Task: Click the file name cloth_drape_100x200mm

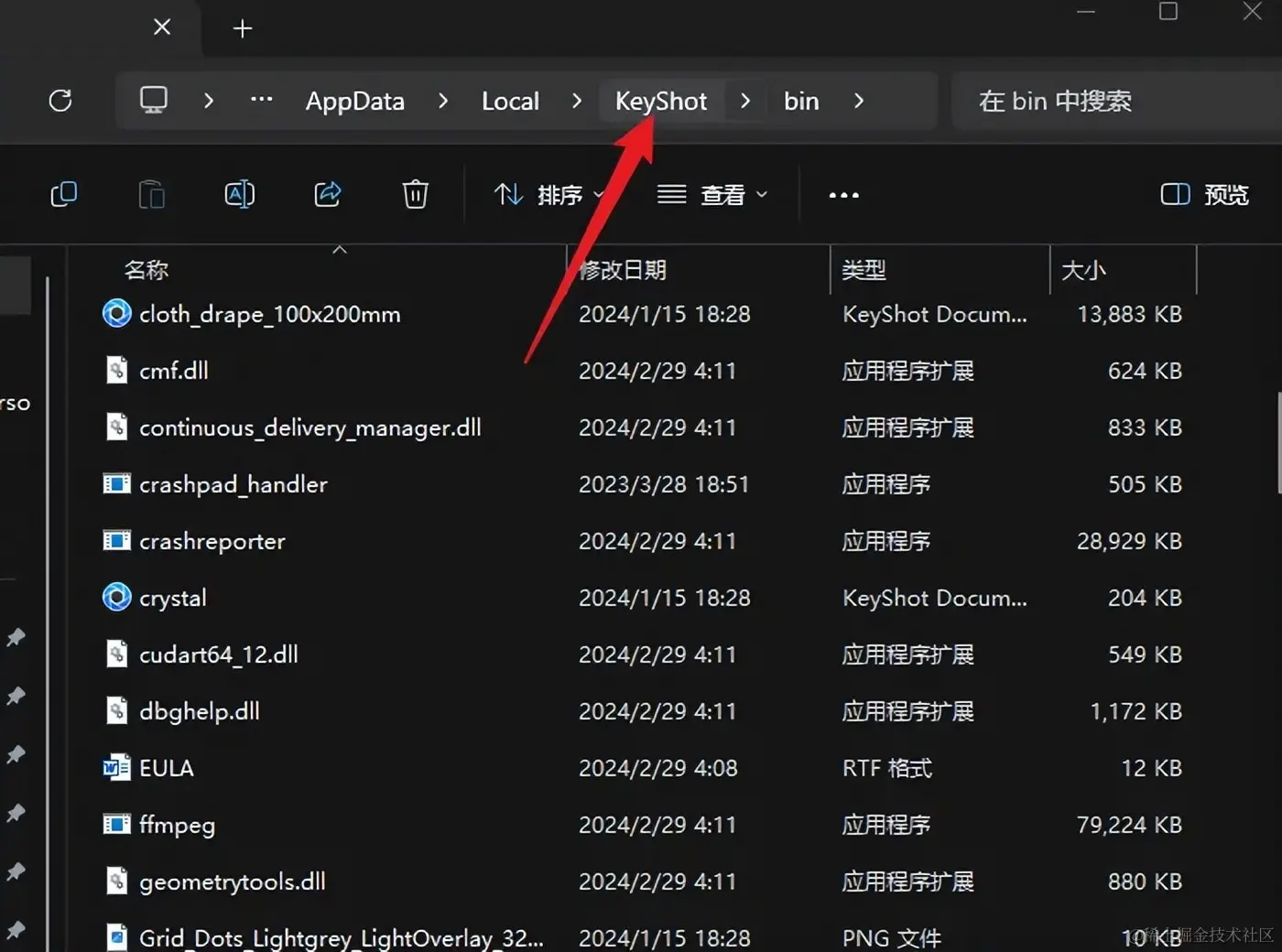Action: [270, 315]
